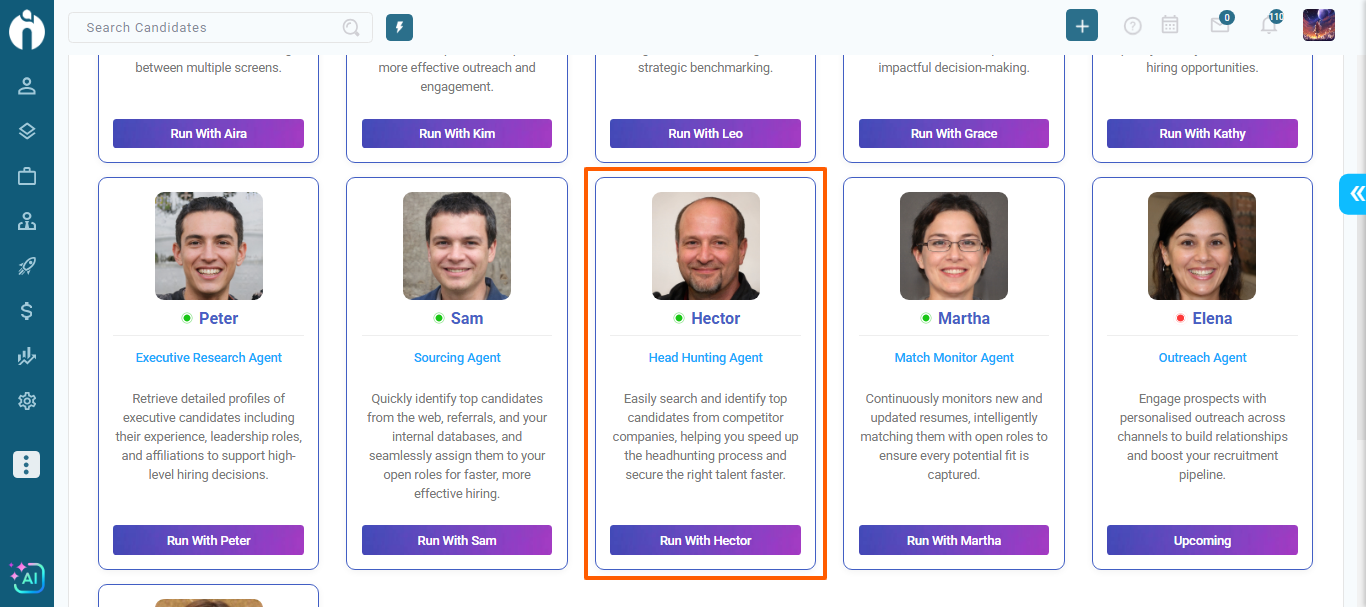1366x607 pixels.
Task: Click the help question mark icon
Action: coord(1133,26)
